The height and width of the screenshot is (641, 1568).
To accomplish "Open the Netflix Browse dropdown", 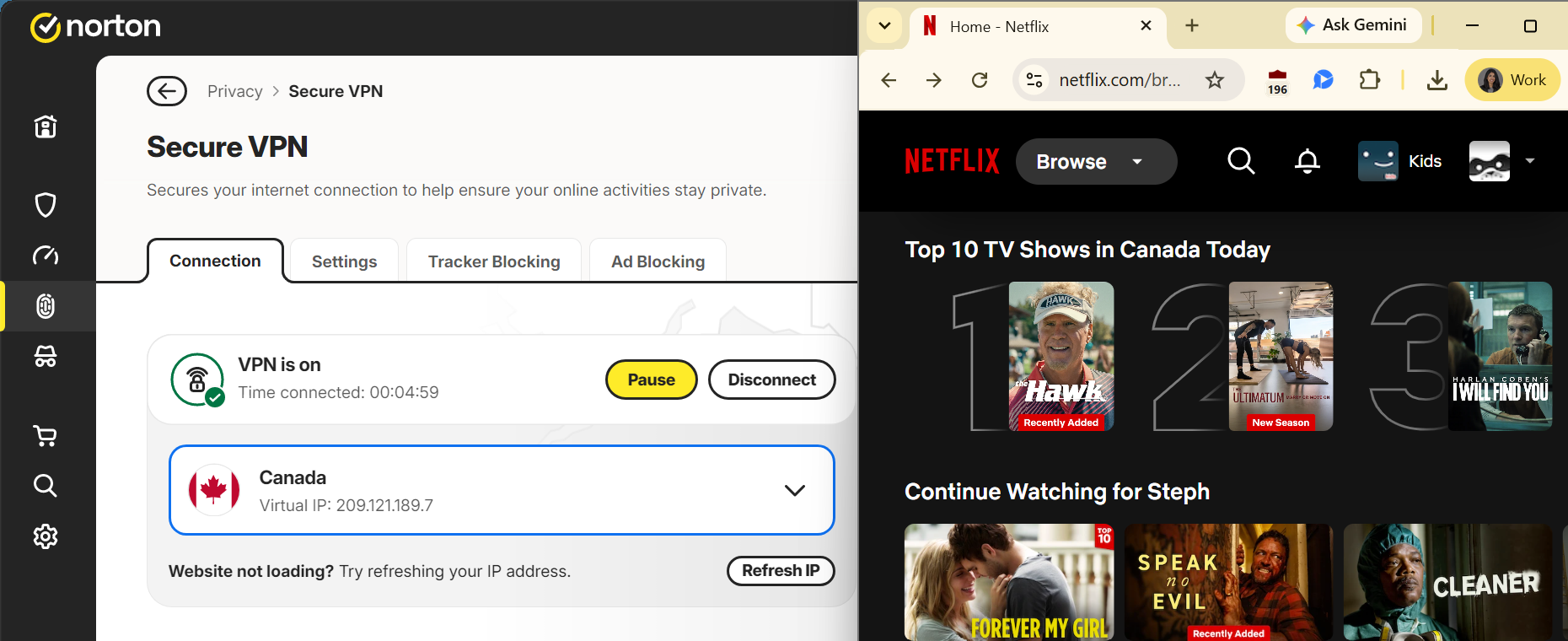I will pos(1096,161).
